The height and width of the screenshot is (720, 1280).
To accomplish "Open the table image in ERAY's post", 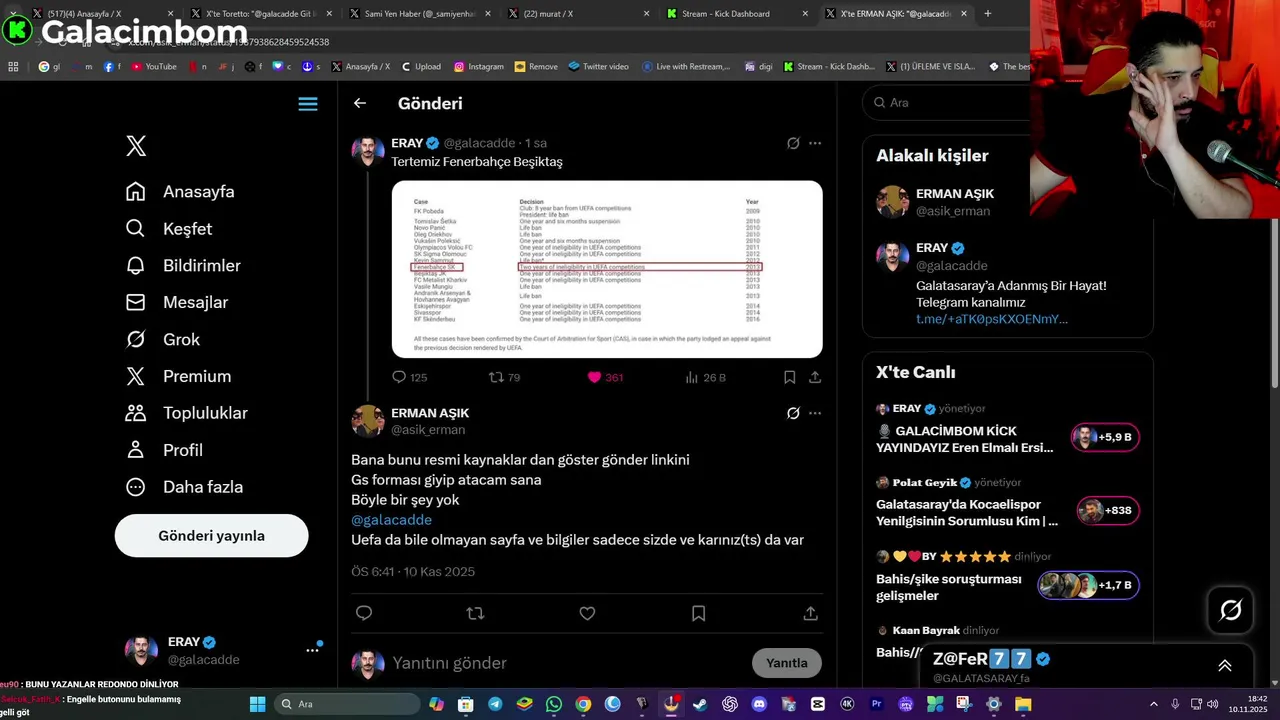I will click(x=607, y=269).
